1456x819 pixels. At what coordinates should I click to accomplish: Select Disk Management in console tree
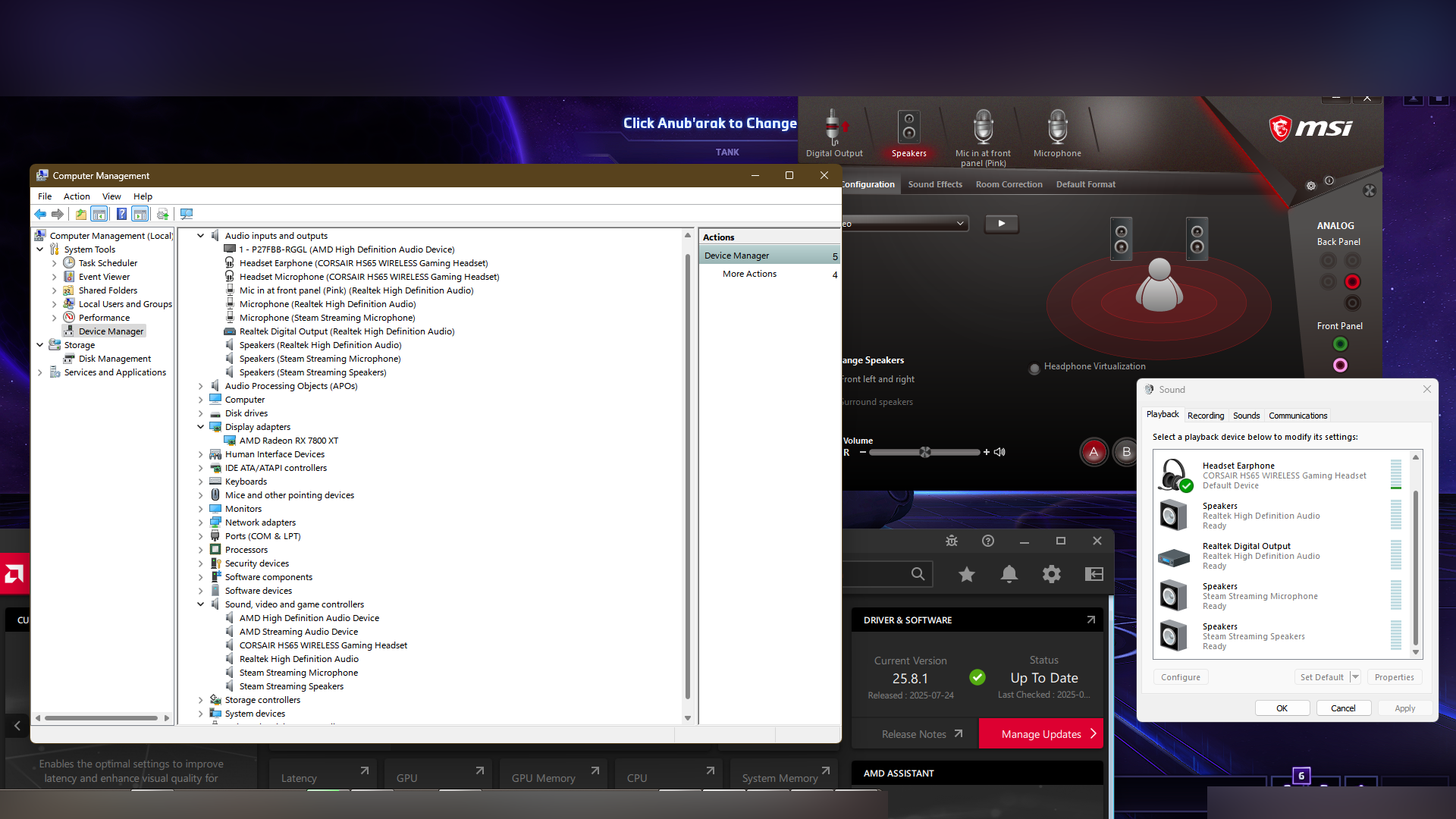click(x=115, y=359)
